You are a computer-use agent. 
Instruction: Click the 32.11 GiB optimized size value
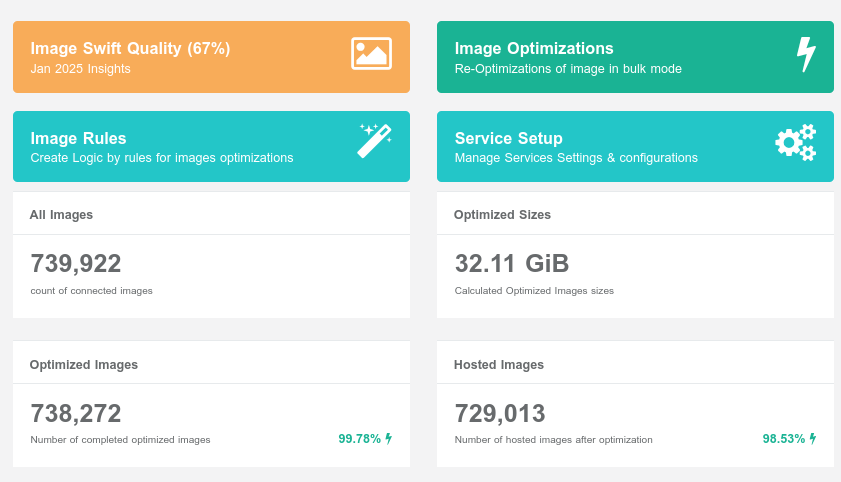(x=512, y=264)
